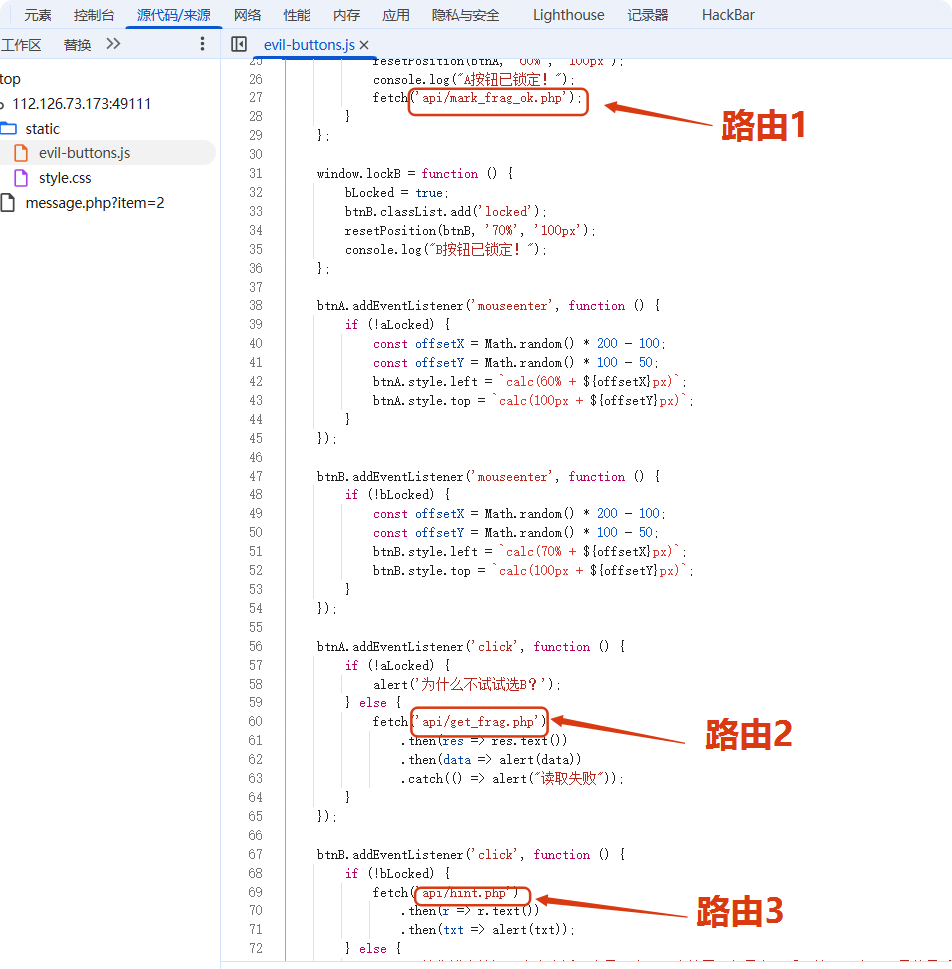
Task: Click the orange evil-buttons.js file icon in tree
Action: click(21, 153)
